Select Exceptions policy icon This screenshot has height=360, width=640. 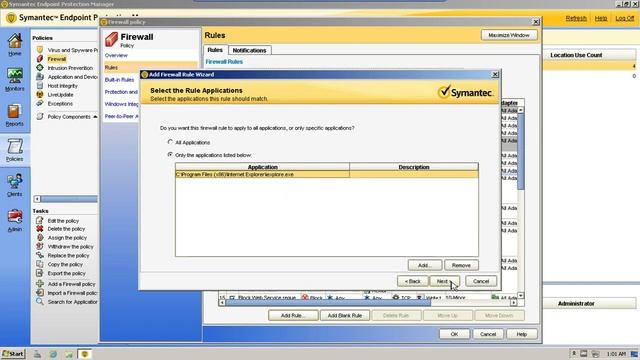coord(40,104)
